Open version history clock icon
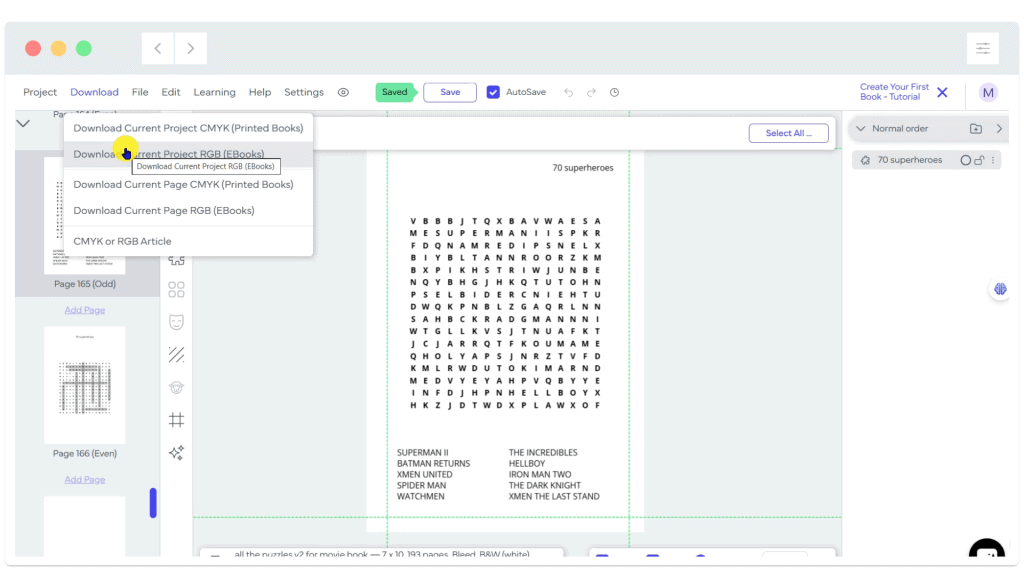This screenshot has width=1024, height=587. coord(615,93)
